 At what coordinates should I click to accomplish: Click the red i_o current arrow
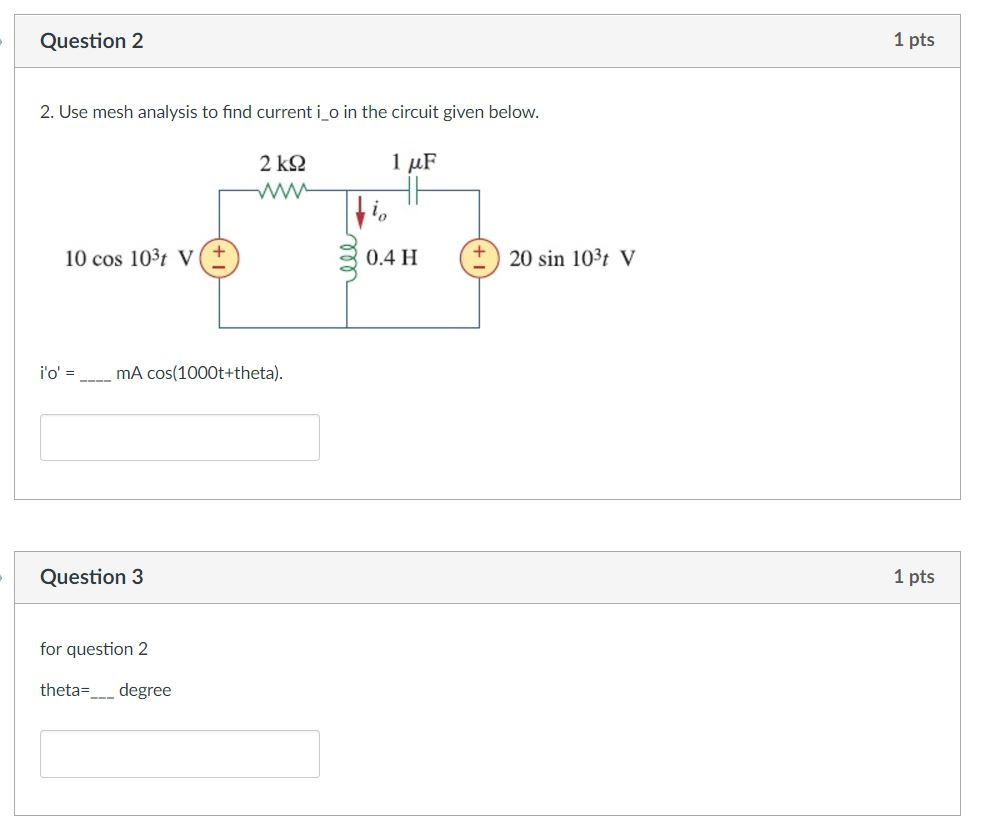[360, 210]
